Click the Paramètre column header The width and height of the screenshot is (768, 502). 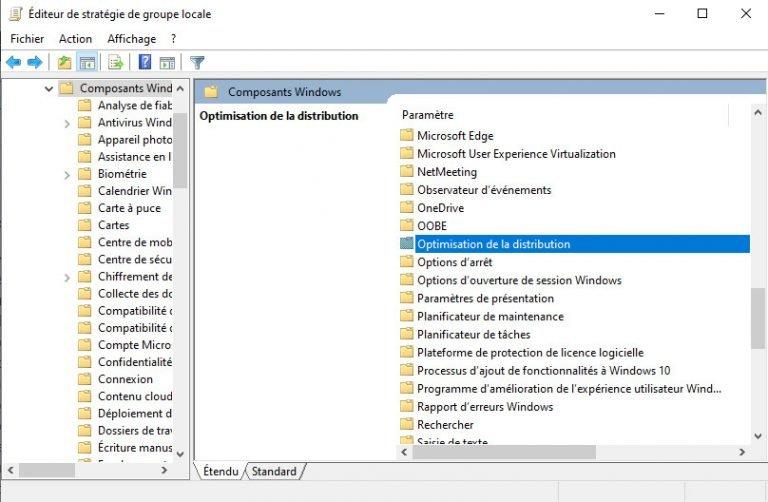[x=427, y=115]
